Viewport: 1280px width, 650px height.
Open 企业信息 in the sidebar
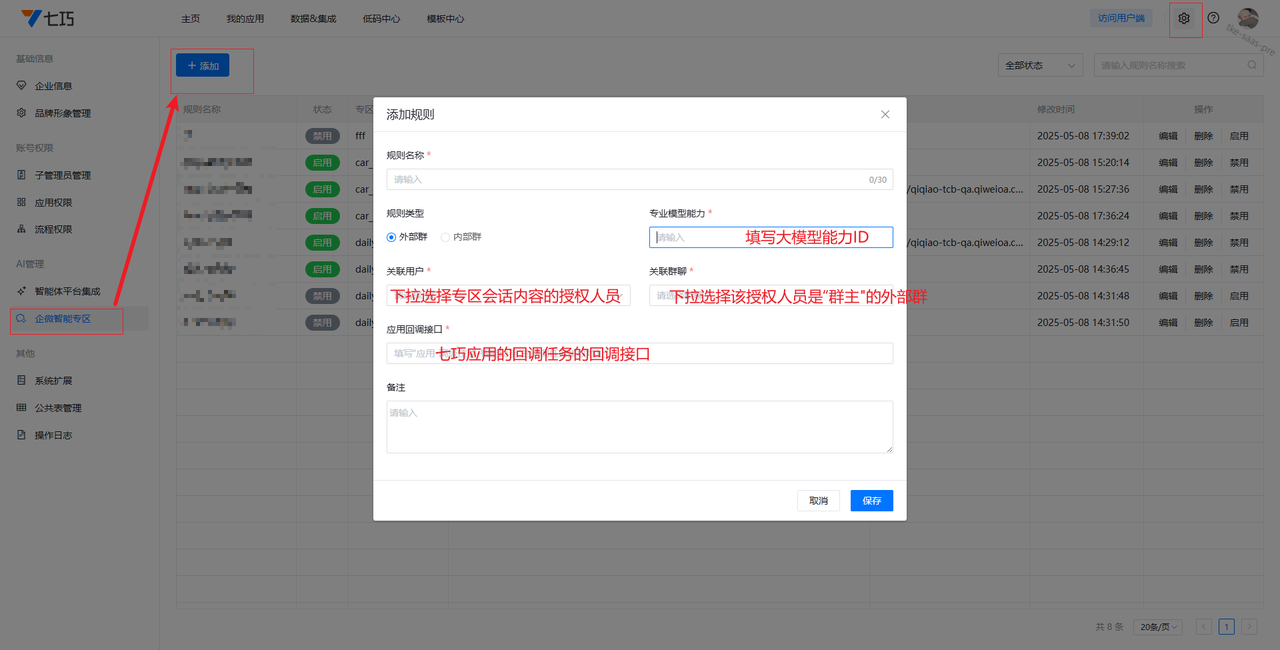pyautogui.click(x=53, y=86)
